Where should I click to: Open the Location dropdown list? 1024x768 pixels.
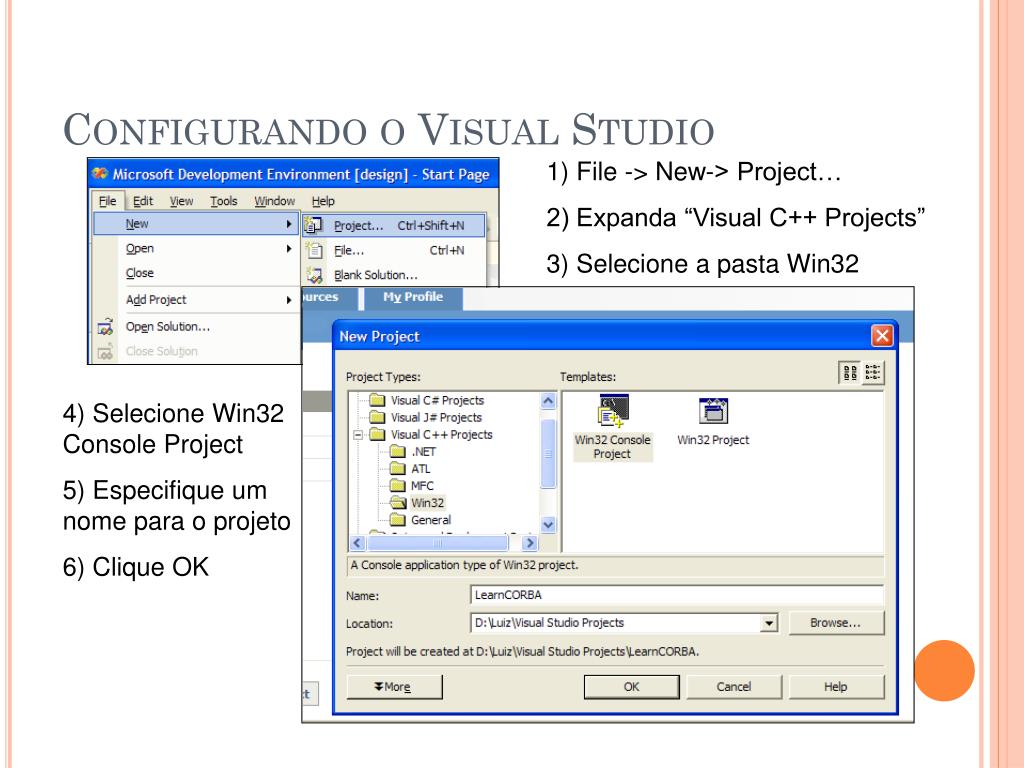(x=769, y=623)
